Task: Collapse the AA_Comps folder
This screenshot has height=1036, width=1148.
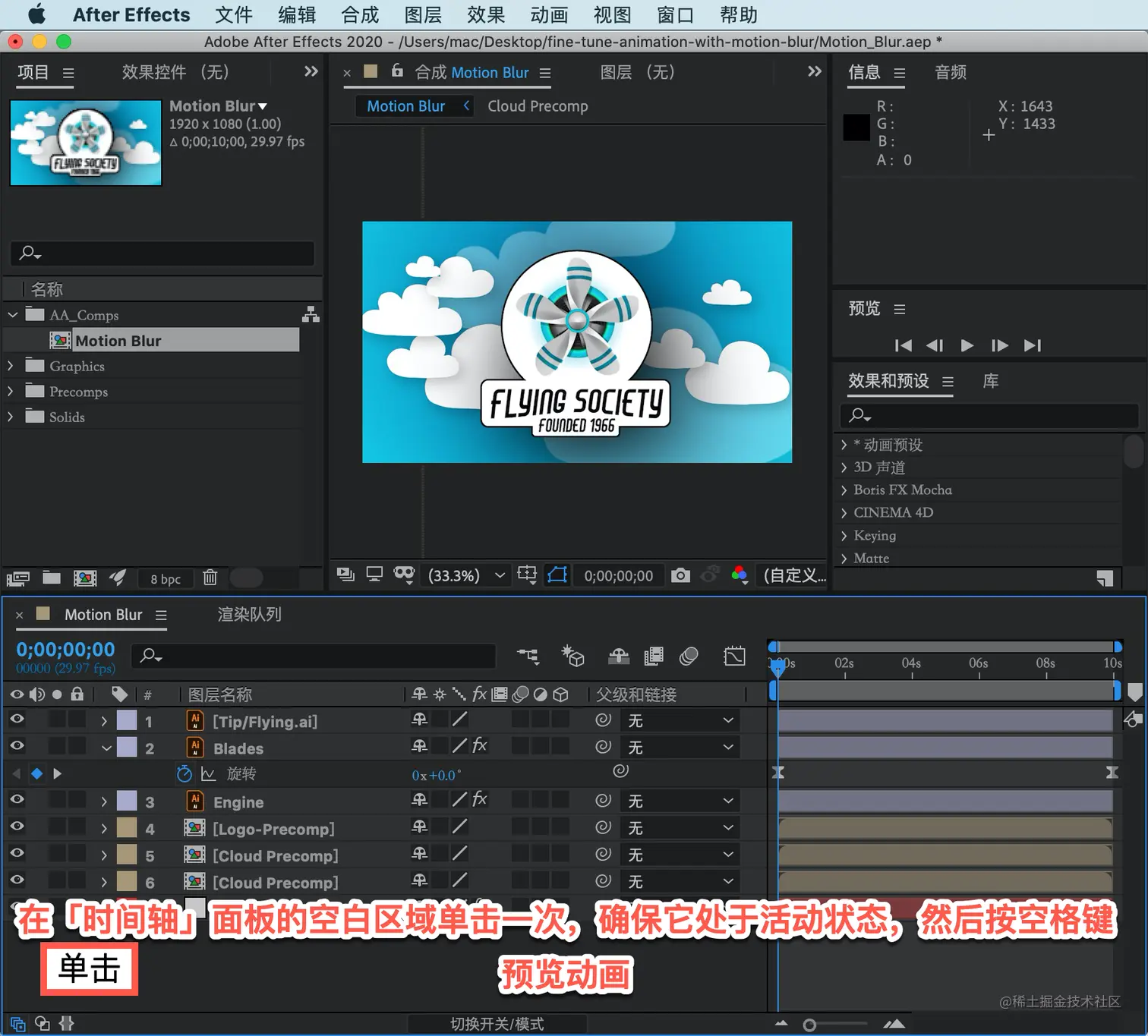Action: 12,314
